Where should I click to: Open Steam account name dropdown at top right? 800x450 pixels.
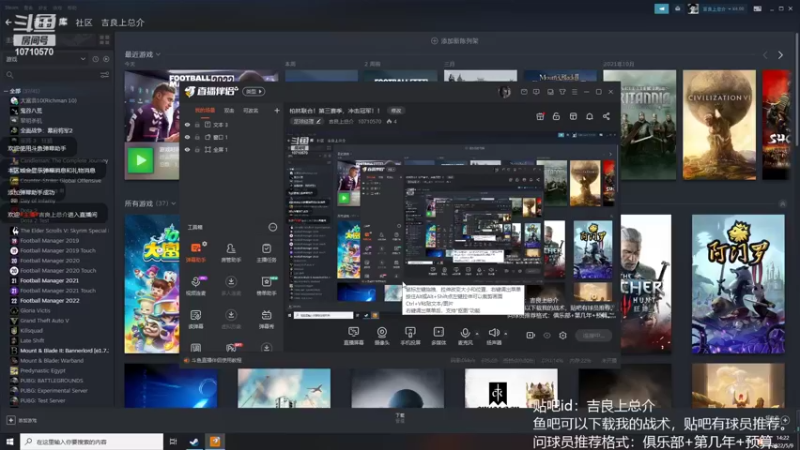723,9
